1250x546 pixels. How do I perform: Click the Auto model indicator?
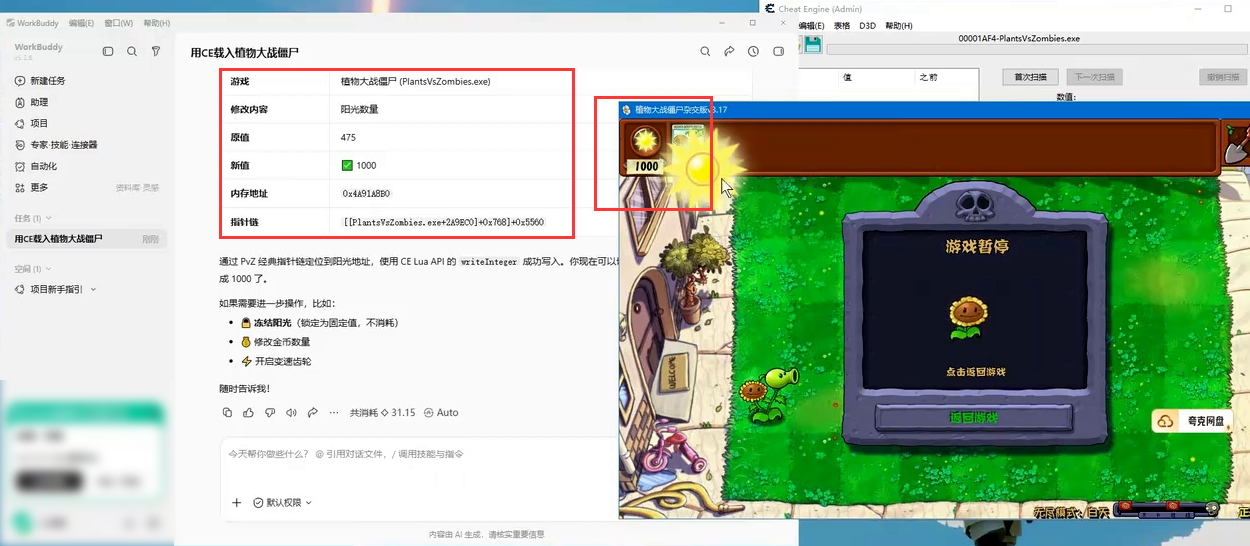point(441,412)
